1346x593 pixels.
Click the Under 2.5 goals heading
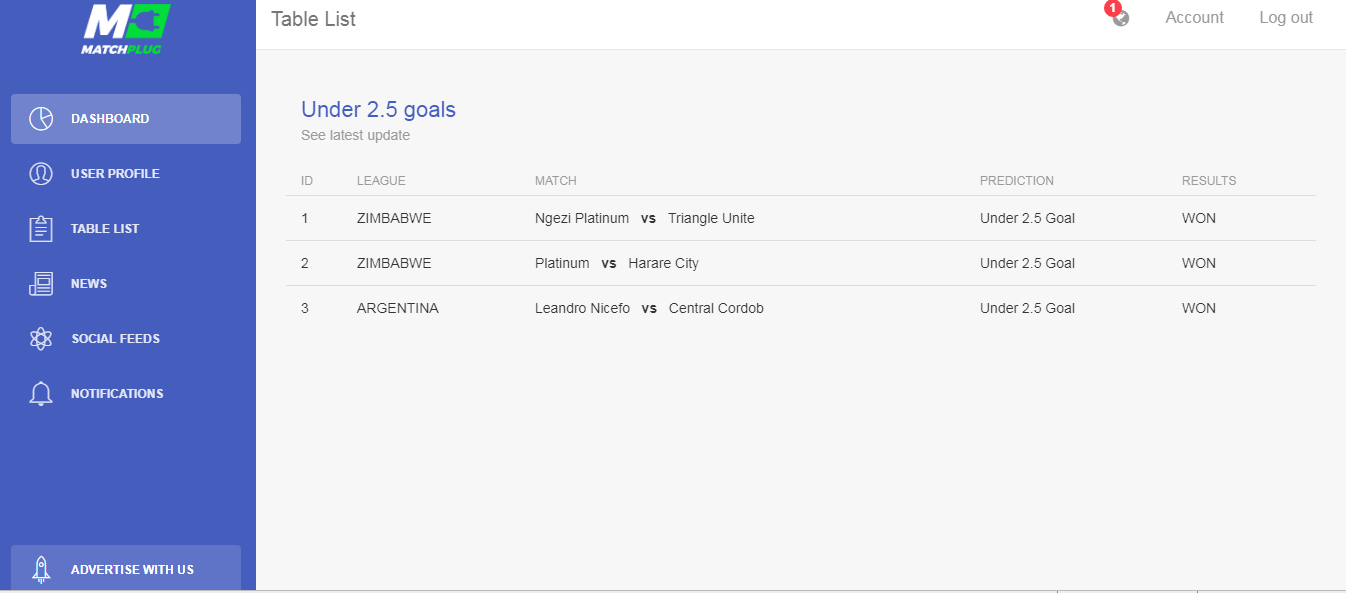[x=378, y=110]
